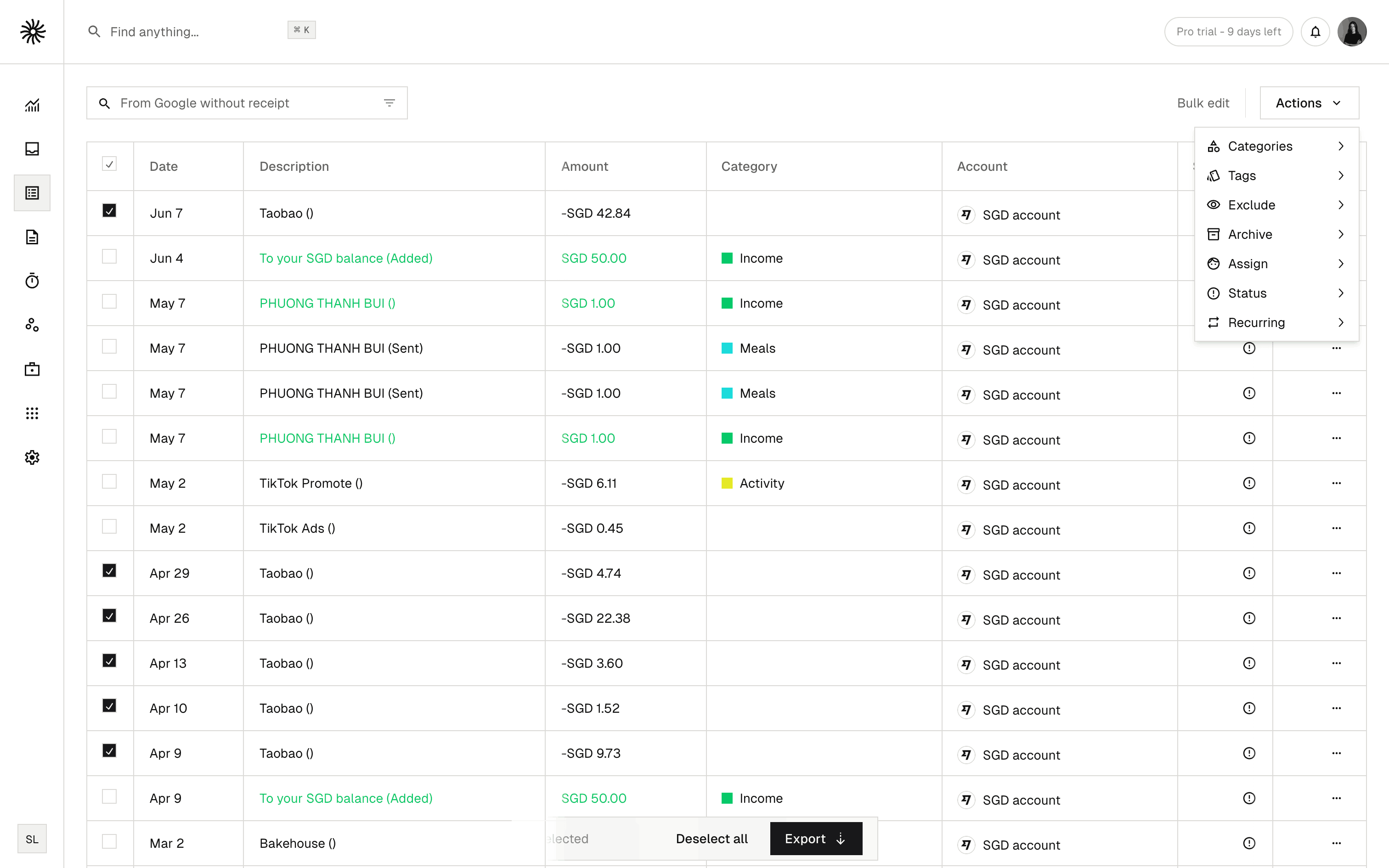Expand the Actions dropdown button
This screenshot has width=1389, height=868.
(1309, 103)
